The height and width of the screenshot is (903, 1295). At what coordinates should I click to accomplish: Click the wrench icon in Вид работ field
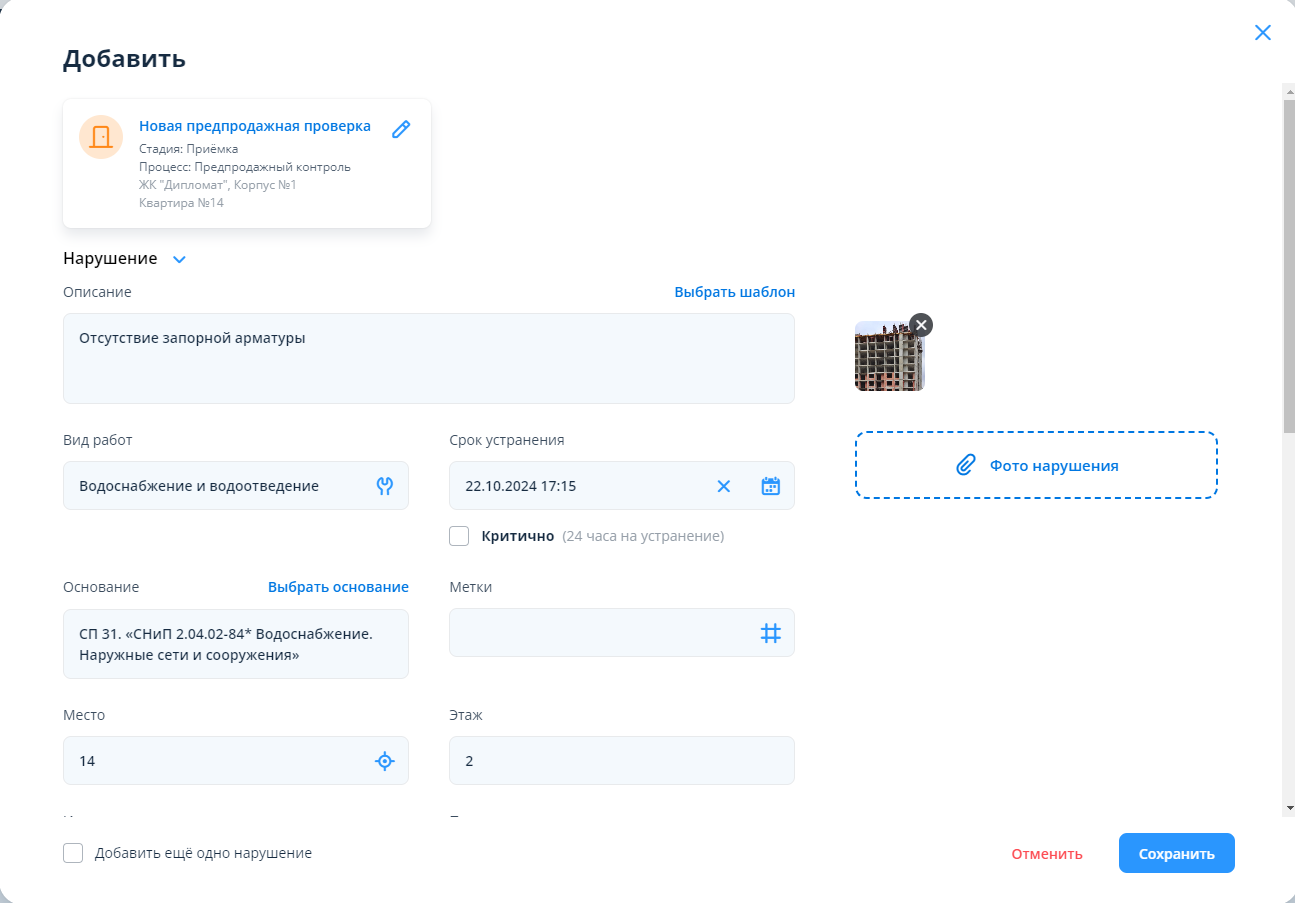[x=385, y=486]
